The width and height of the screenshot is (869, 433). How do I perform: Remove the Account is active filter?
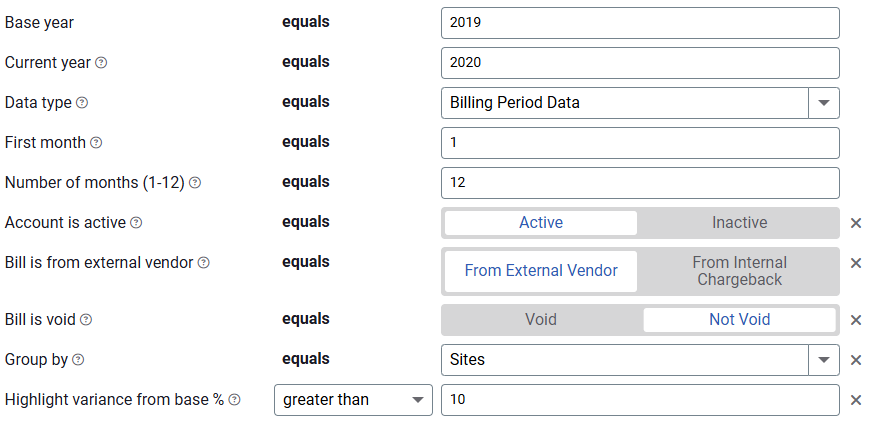(x=856, y=223)
